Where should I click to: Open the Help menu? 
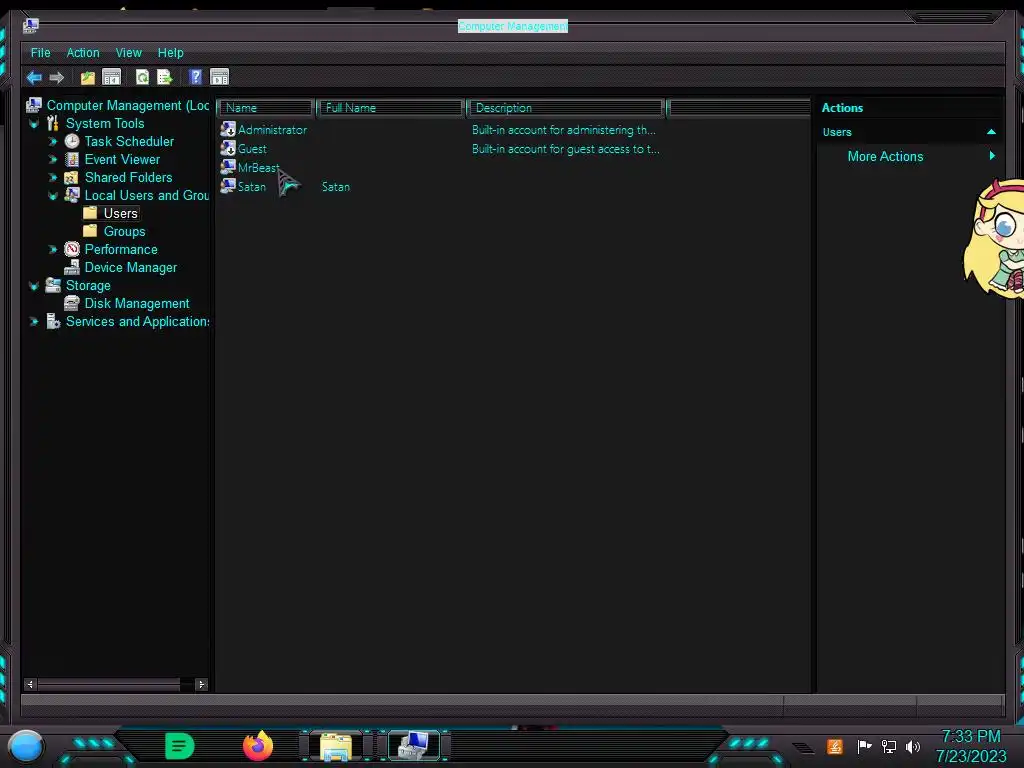(170, 53)
